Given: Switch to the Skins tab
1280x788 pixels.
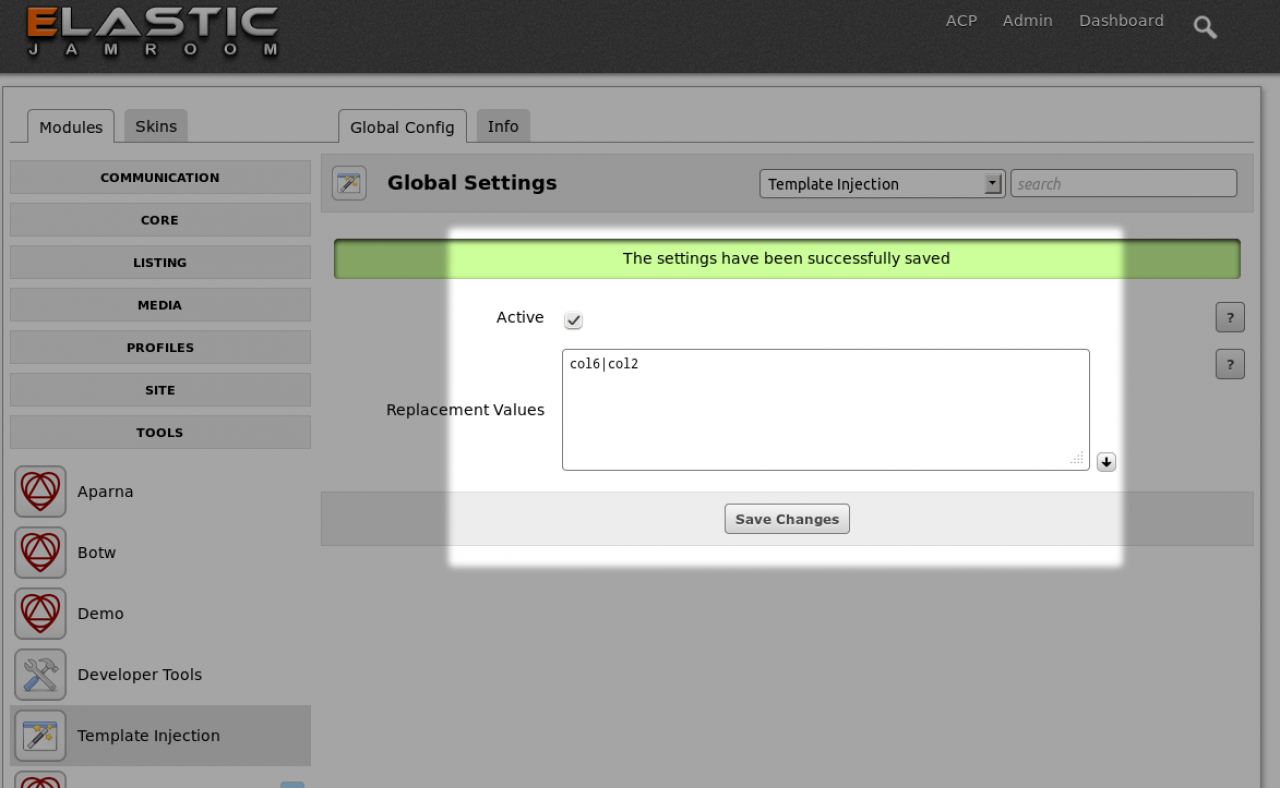Looking at the screenshot, I should coord(156,126).
